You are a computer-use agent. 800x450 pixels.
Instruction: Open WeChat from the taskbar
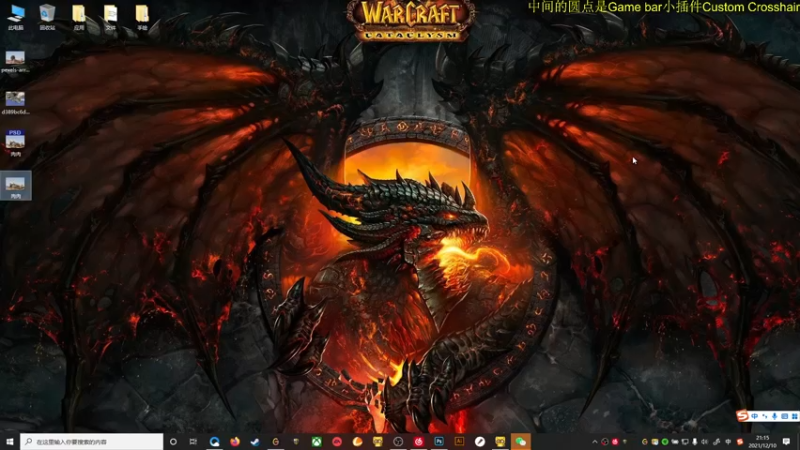[520, 442]
